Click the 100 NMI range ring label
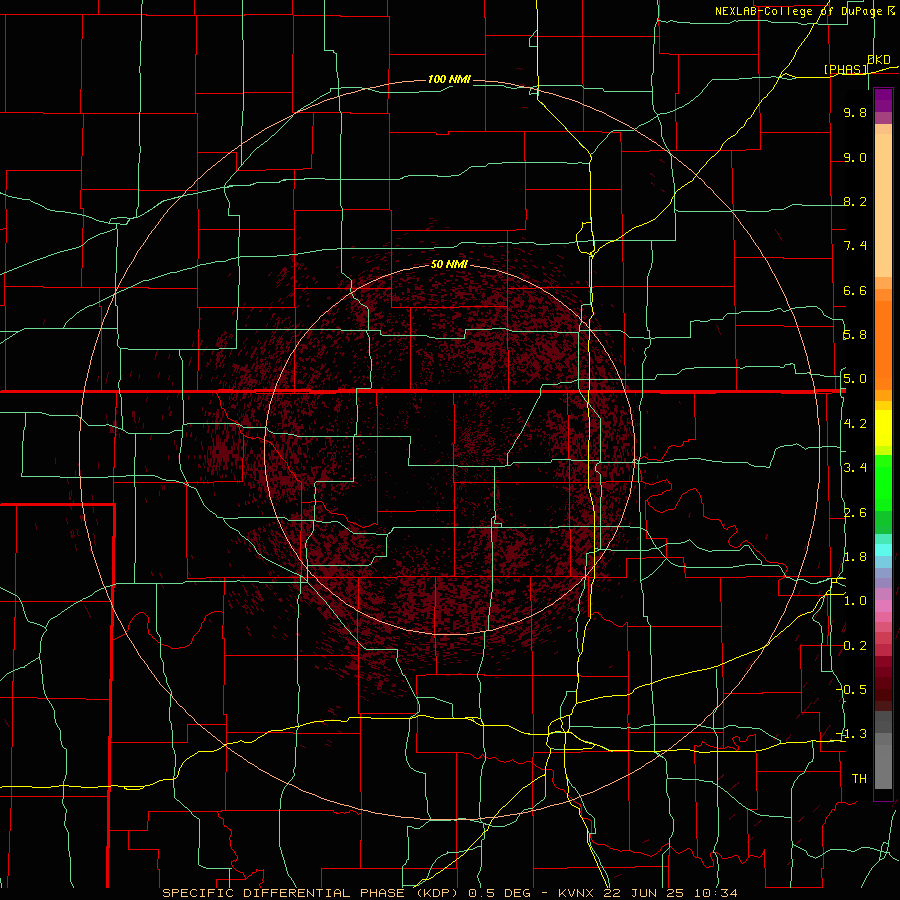The width and height of the screenshot is (900, 900). [x=449, y=79]
